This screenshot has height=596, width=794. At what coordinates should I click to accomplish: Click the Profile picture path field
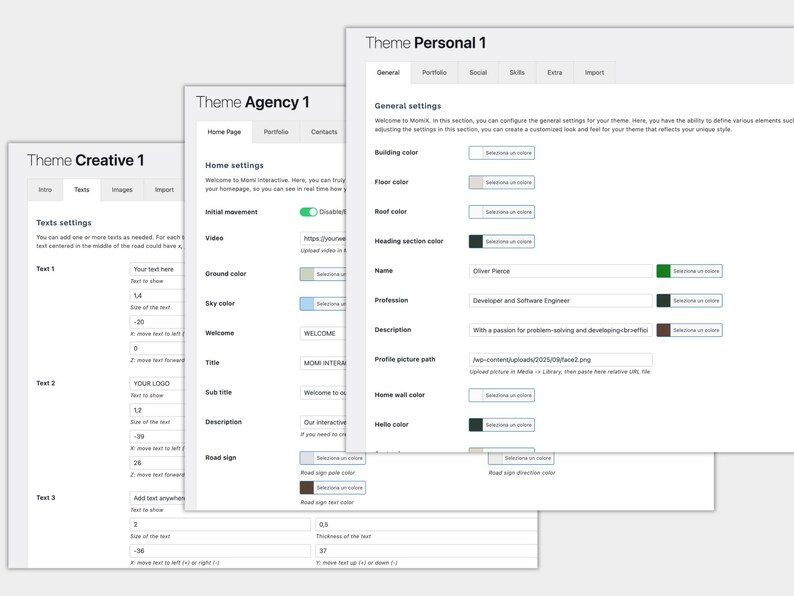click(561, 360)
